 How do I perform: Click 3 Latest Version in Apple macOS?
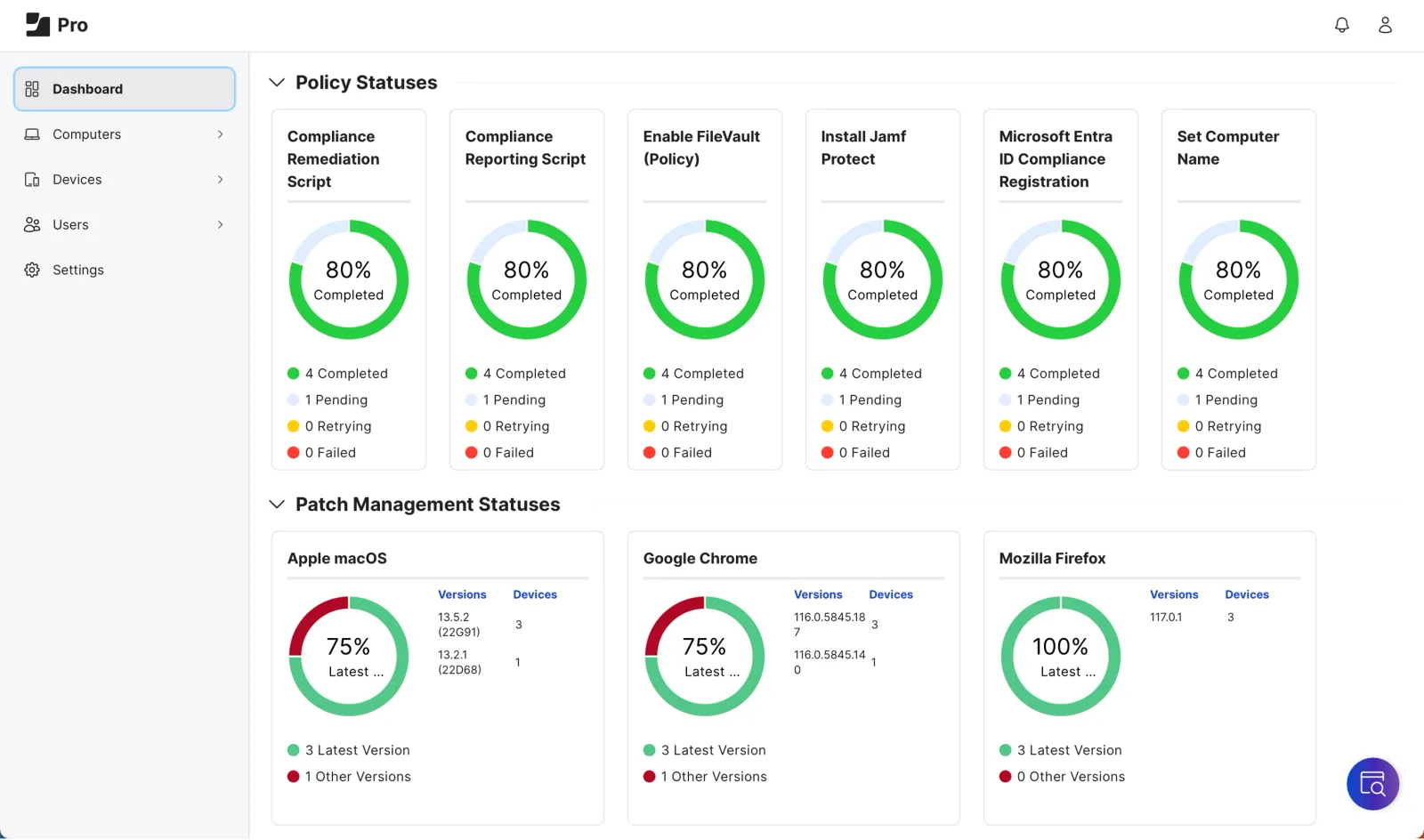coord(349,751)
